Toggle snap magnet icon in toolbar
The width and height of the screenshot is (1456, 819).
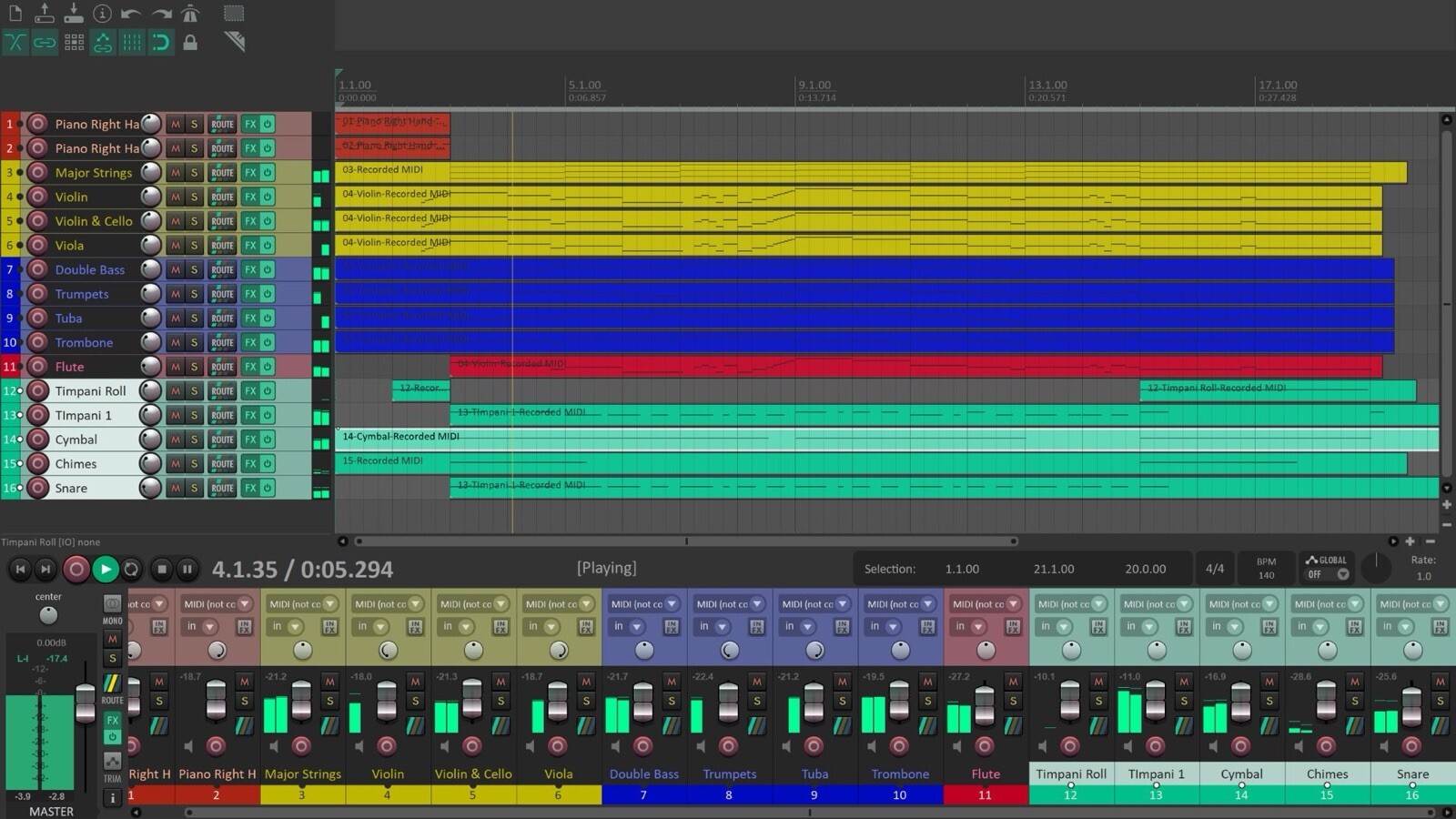pos(161,42)
